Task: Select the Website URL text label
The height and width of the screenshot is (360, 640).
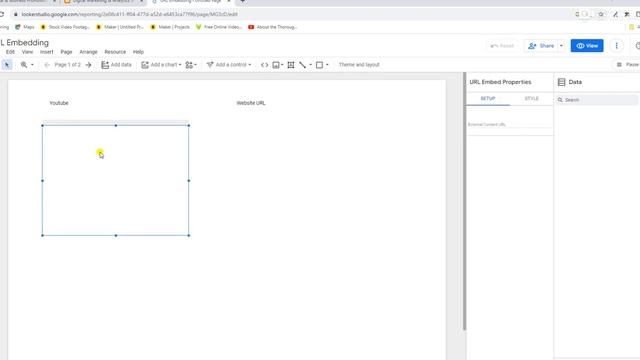Action: point(251,103)
